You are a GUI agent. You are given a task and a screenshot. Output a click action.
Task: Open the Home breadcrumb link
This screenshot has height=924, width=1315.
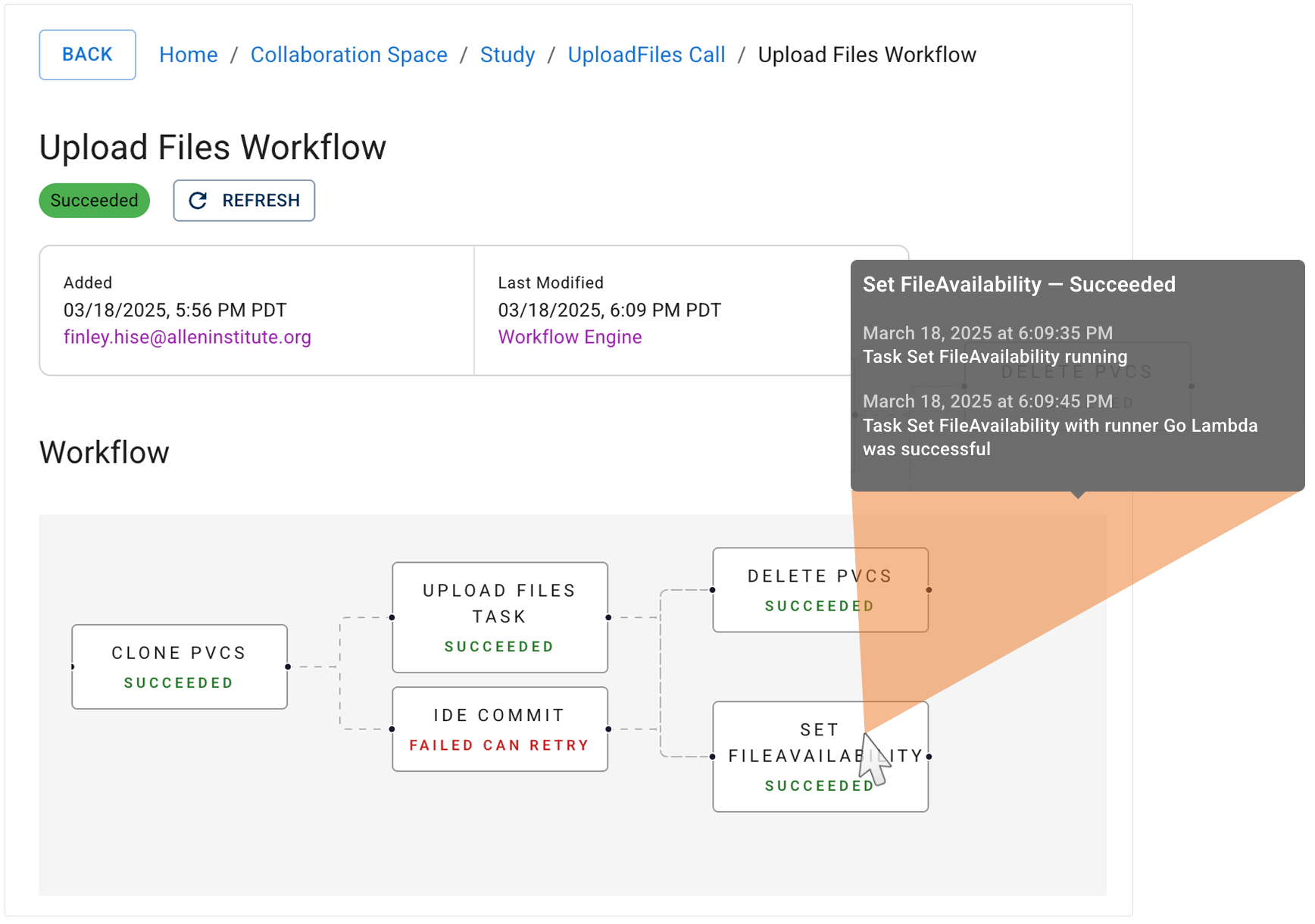pos(188,55)
